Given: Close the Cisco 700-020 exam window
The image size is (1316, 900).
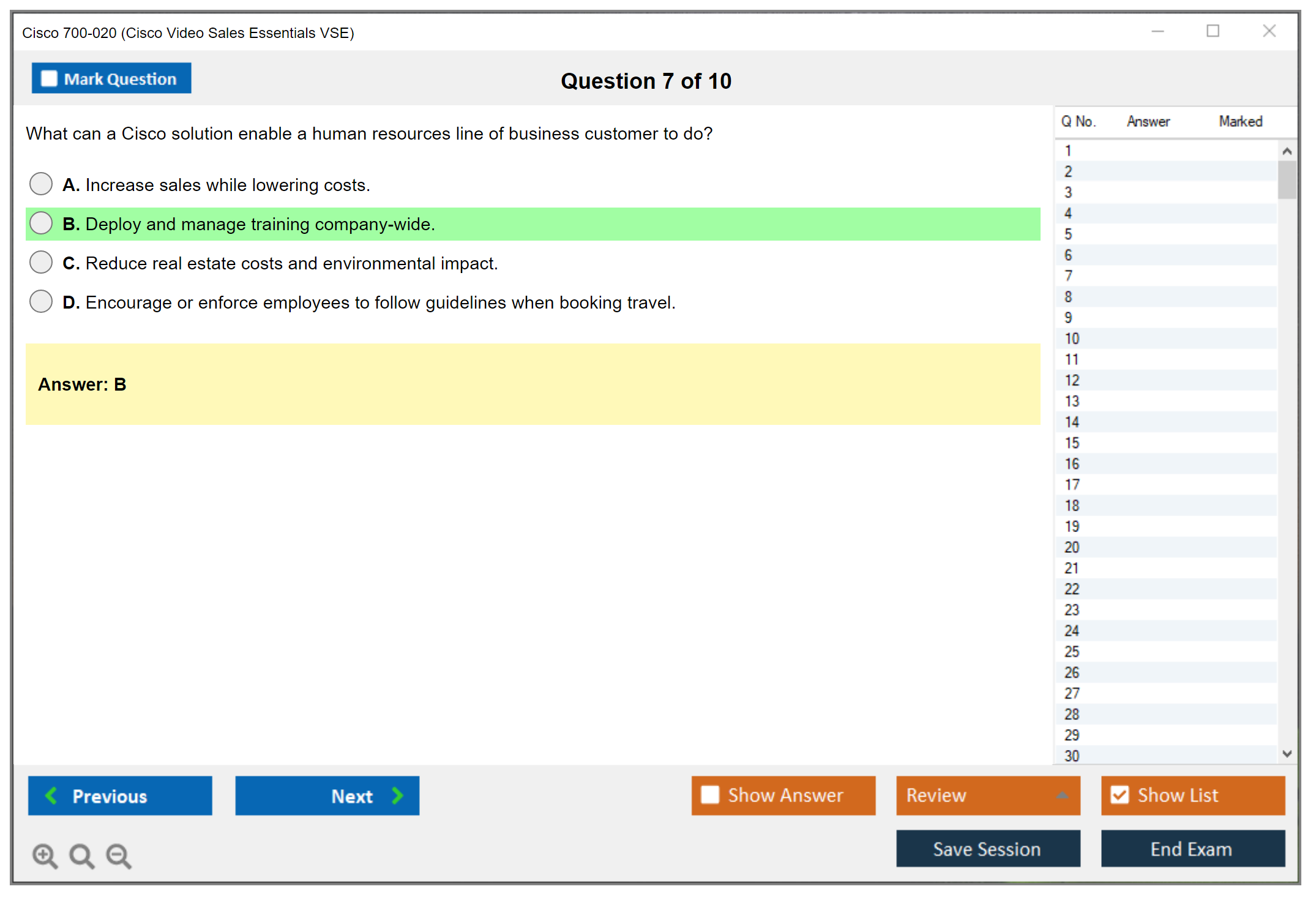Looking at the screenshot, I should pyautogui.click(x=1269, y=31).
